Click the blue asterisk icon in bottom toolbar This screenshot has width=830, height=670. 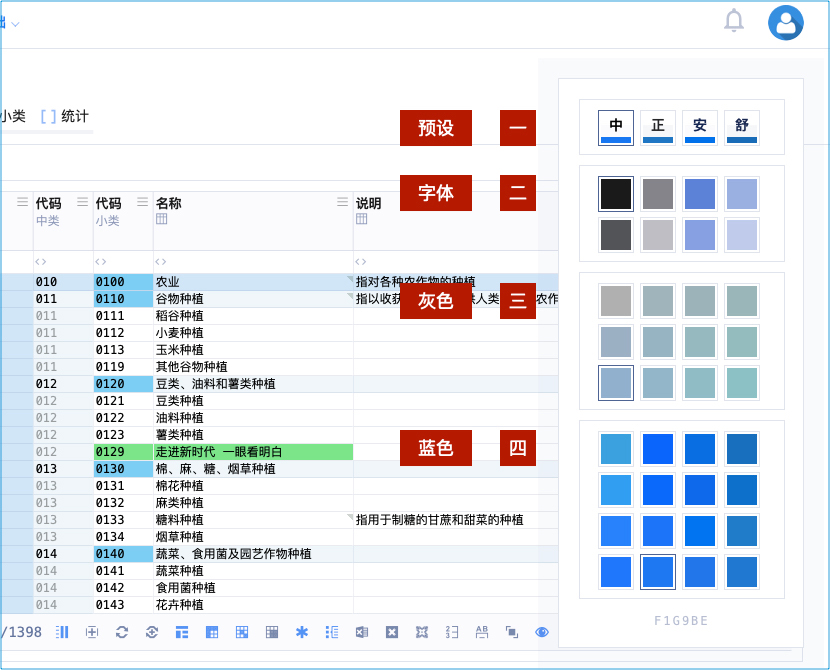(x=301, y=632)
